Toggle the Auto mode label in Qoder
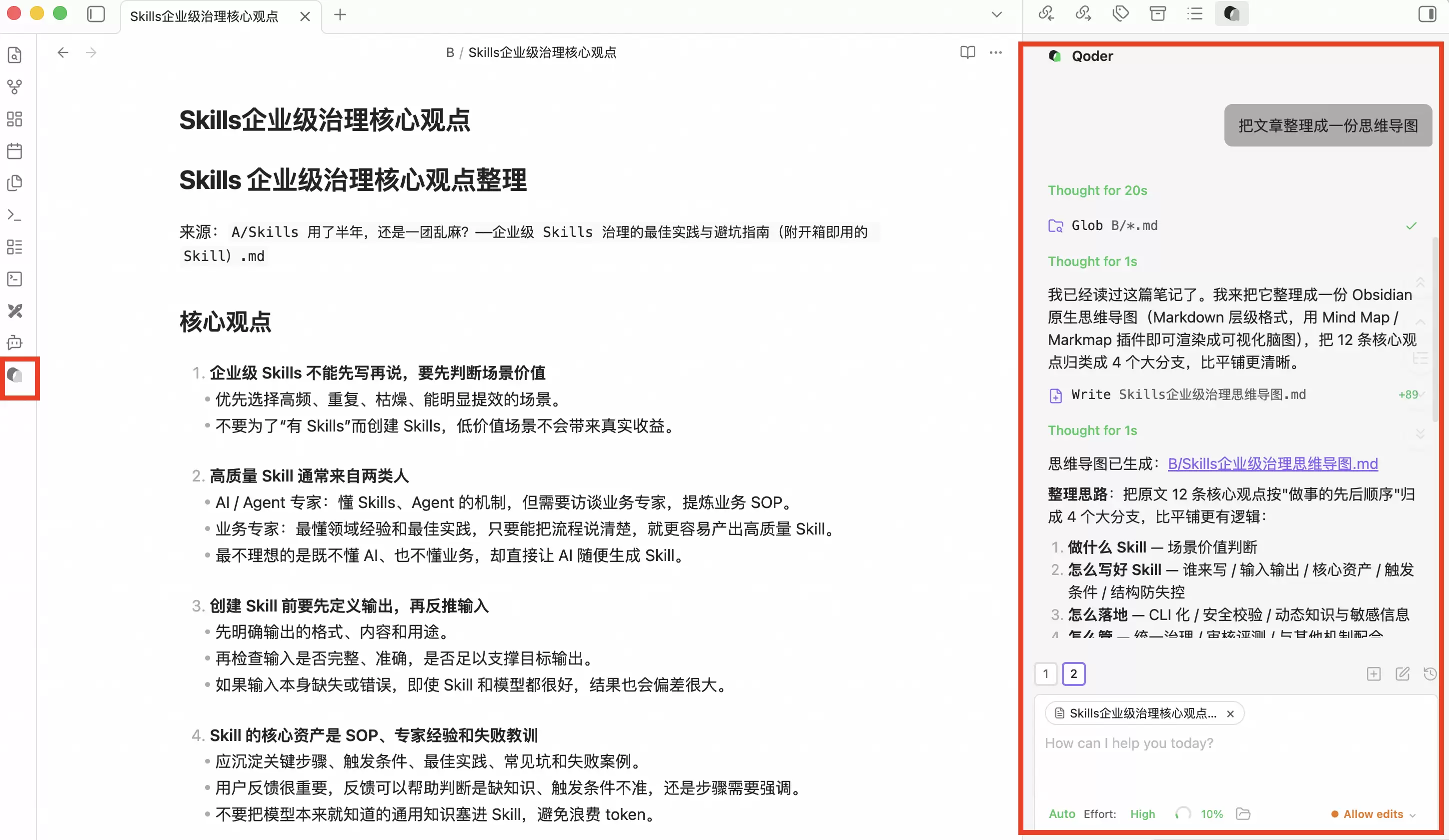Viewport: 1449px width, 840px height. [x=1062, y=813]
